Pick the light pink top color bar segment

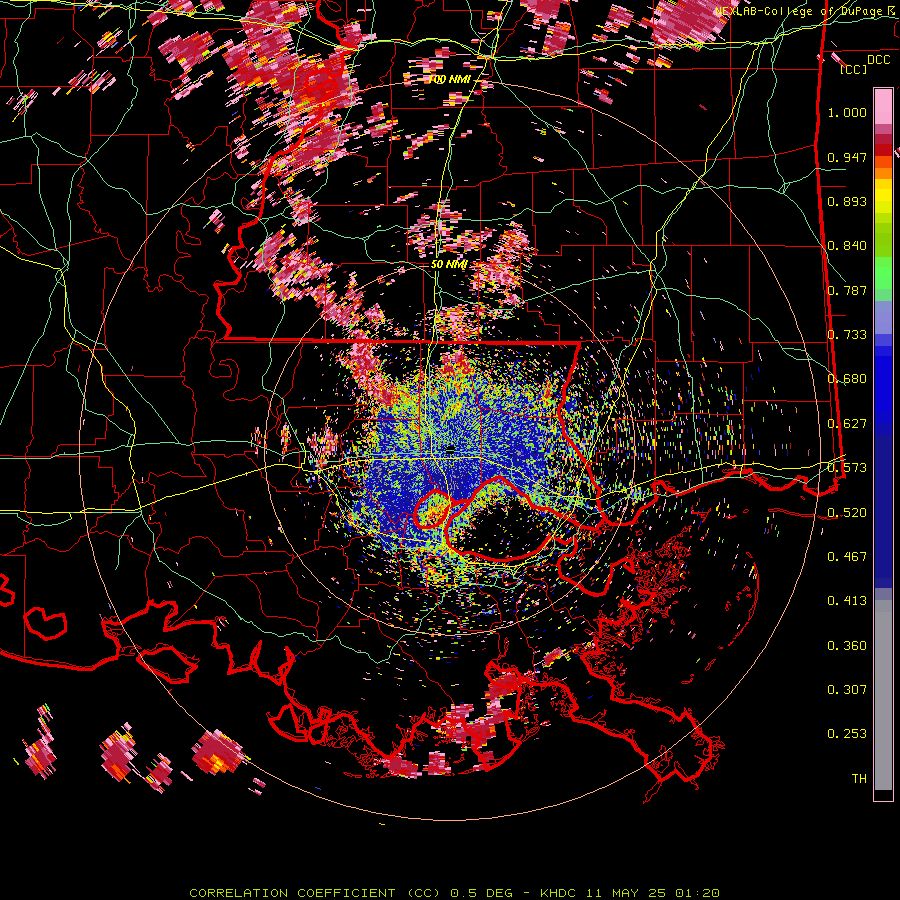883,106
